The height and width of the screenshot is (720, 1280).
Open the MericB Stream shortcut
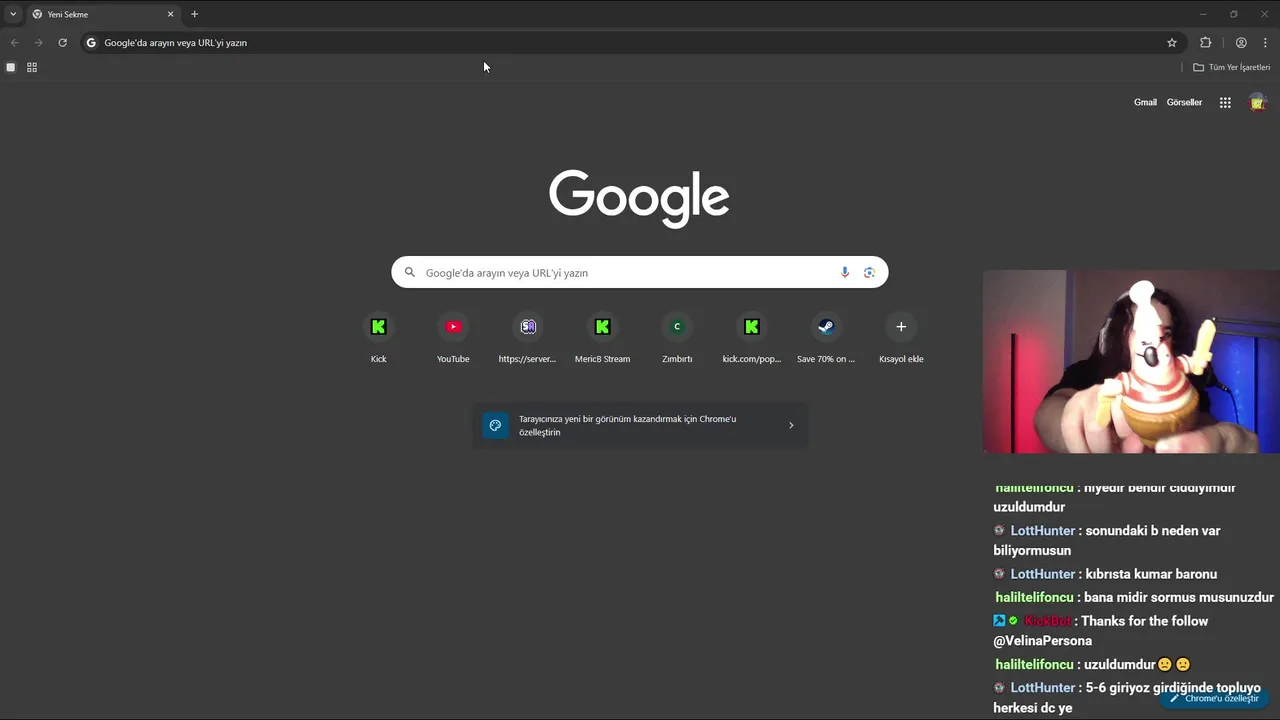[x=602, y=338]
